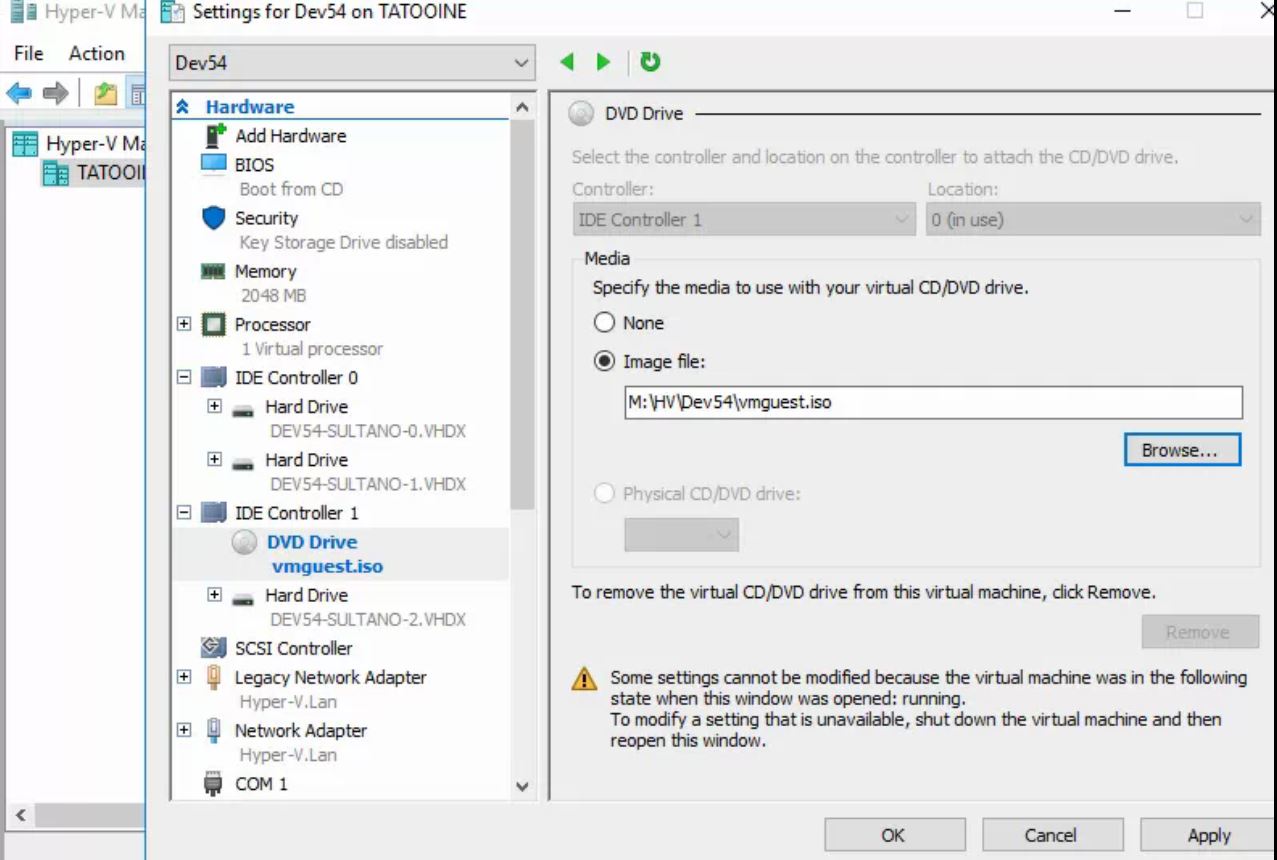Click the folder icon in Hyper-V Manager toolbar
This screenshot has height=860, width=1277.
106,94
